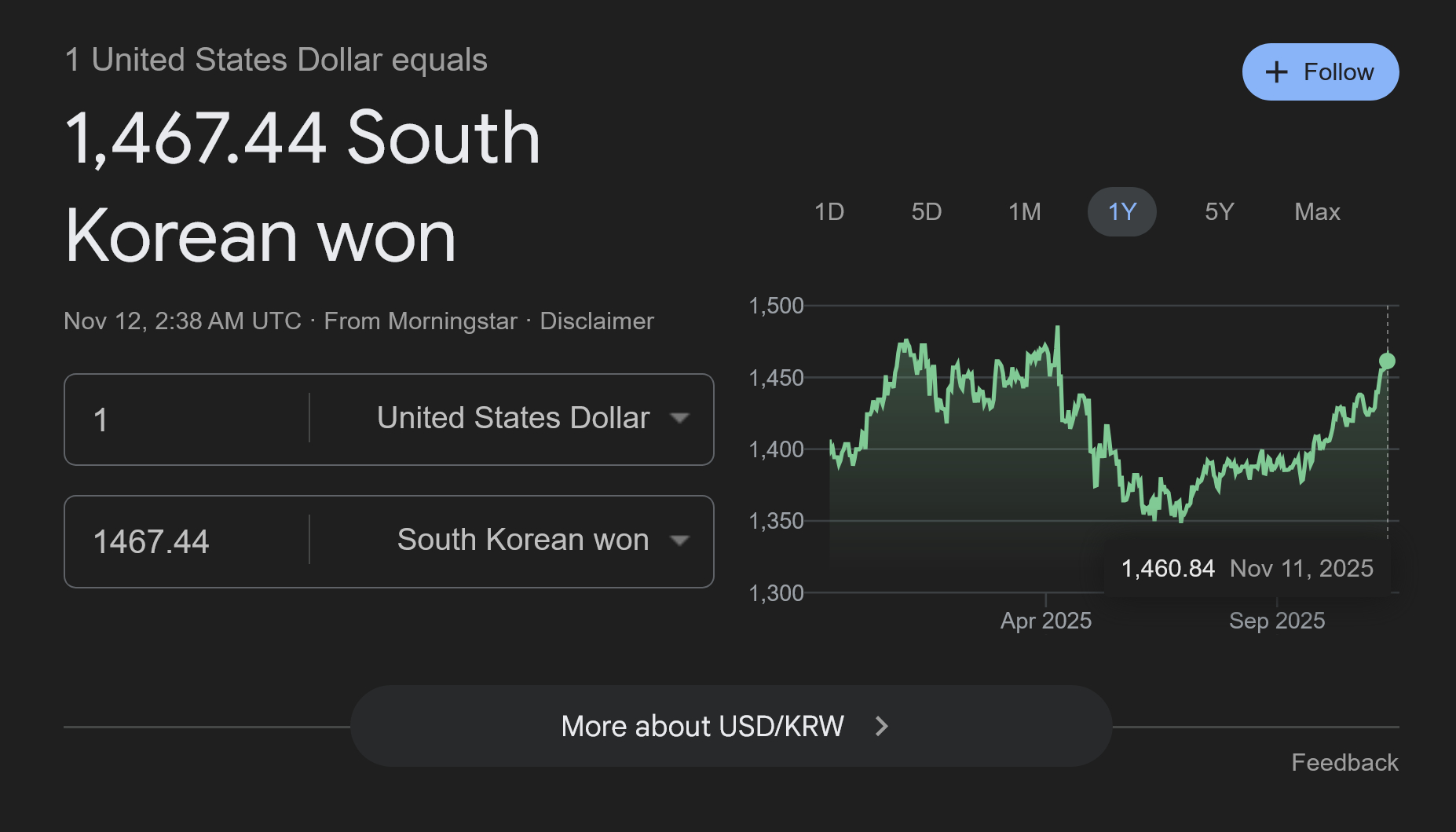Switch chart to 5D range
This screenshot has width=1456, height=832.
[926, 212]
